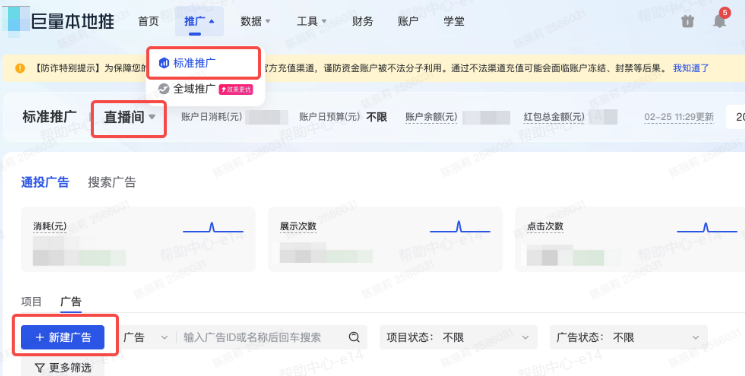This screenshot has height=376, width=745.
Task: Open the 工具 menu
Action: coord(312,21)
